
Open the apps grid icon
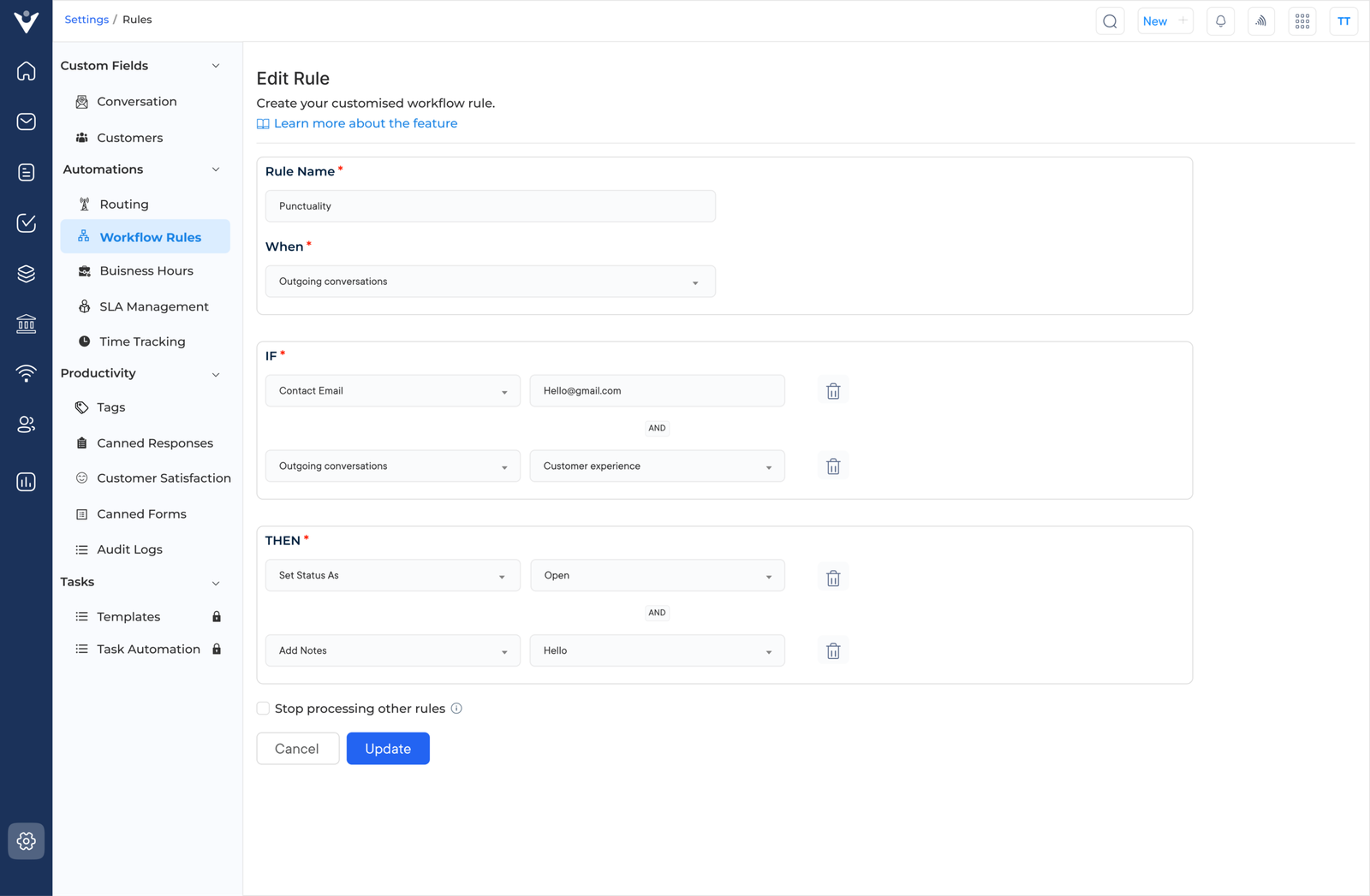click(x=1302, y=21)
